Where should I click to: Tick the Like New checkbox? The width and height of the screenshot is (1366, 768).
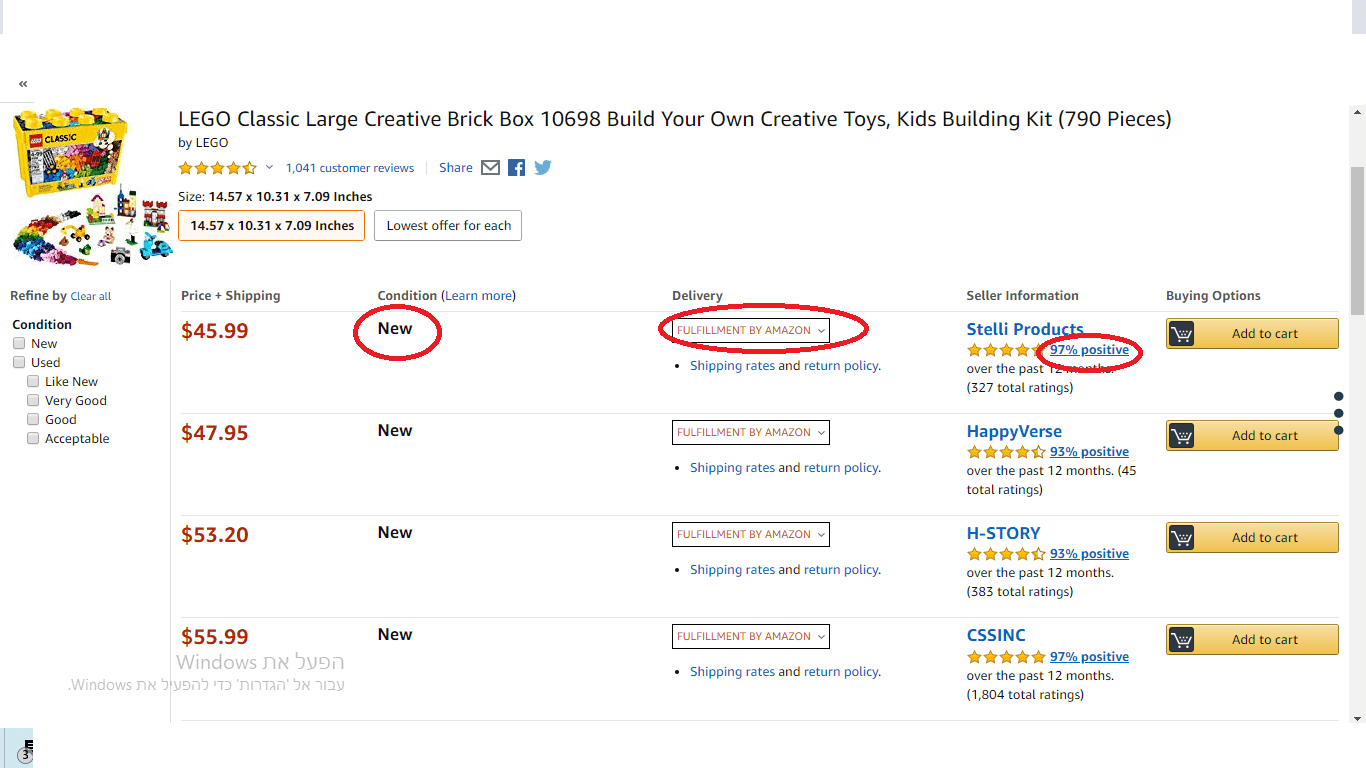click(33, 382)
